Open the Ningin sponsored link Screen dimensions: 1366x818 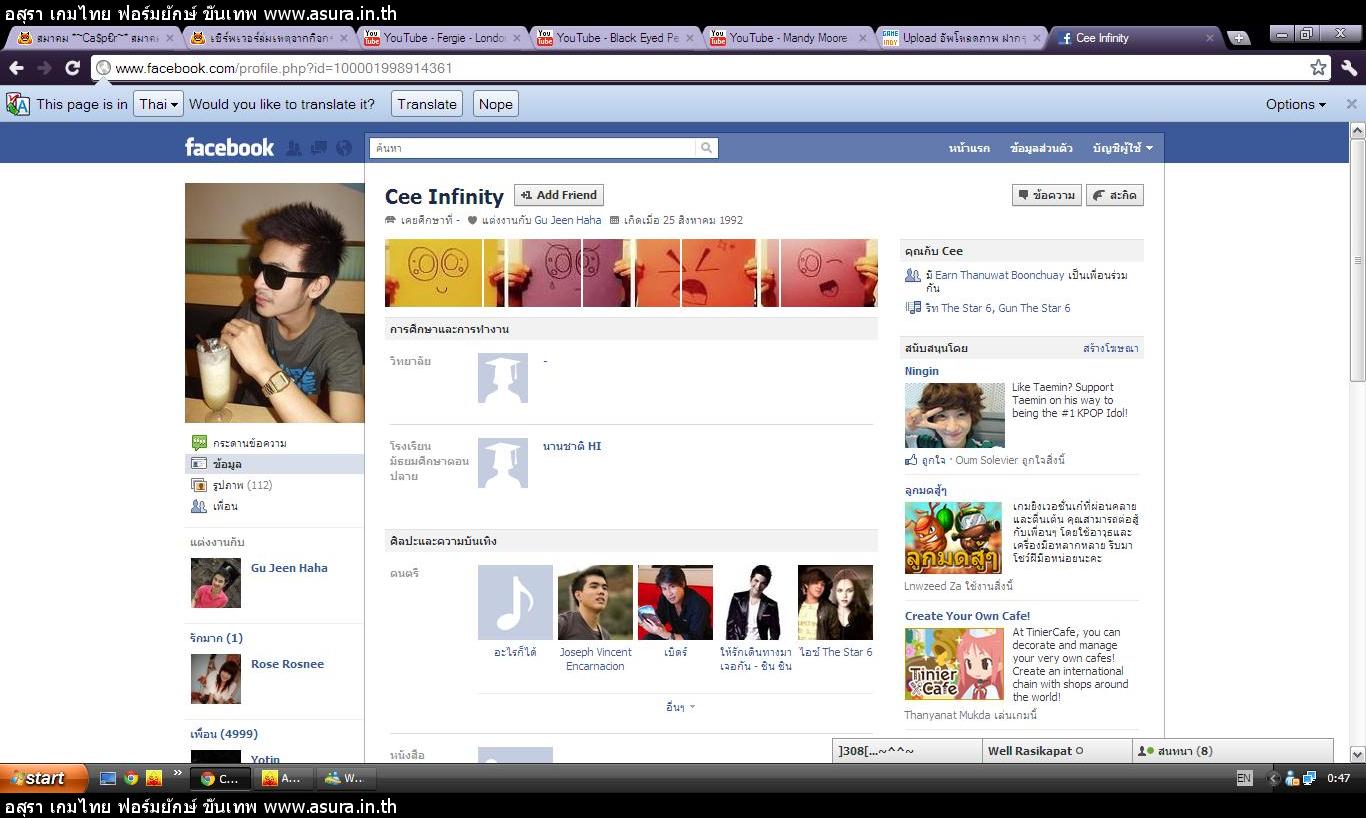click(922, 371)
